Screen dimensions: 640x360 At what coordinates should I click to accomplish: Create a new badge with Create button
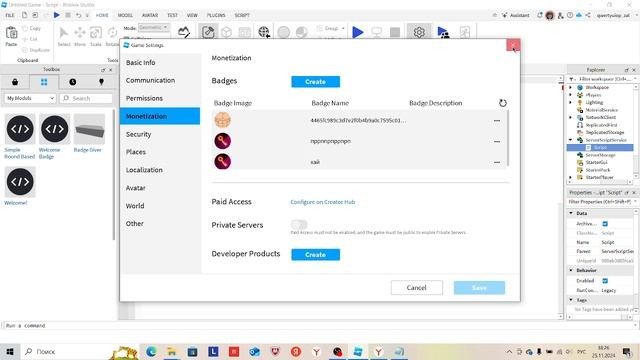point(316,82)
